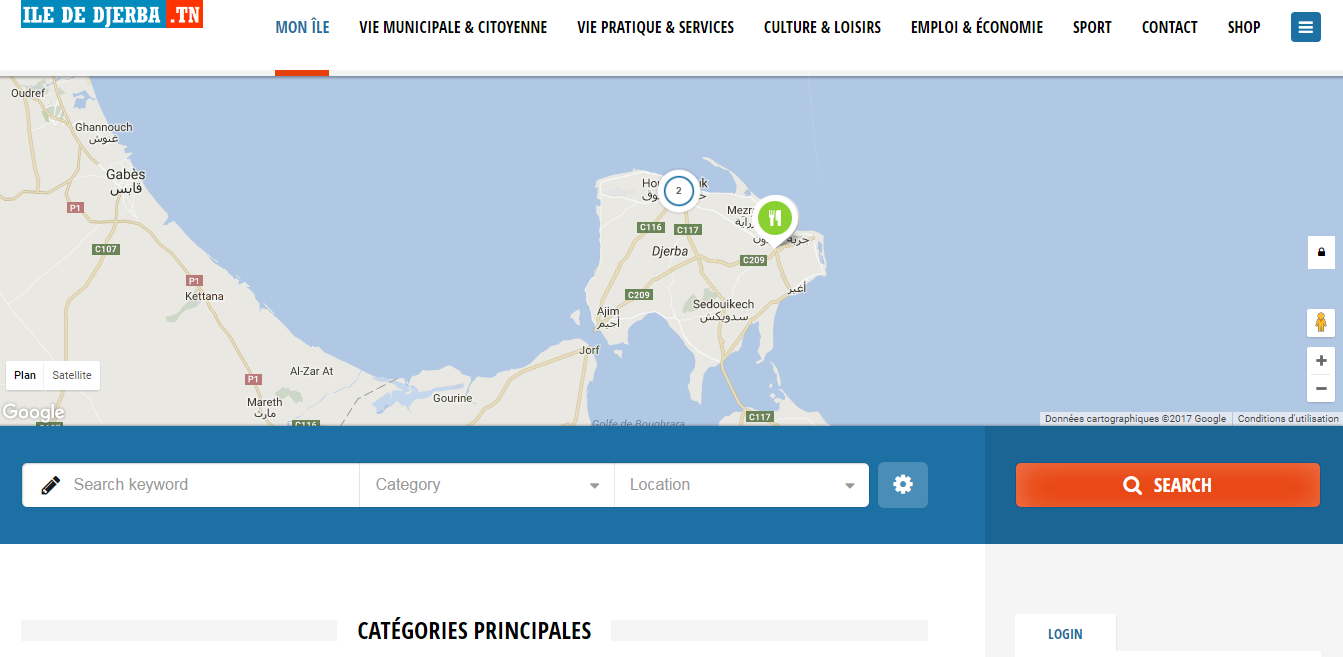This screenshot has width=1343, height=657.
Task: Open the MON ÎLE menu
Action: tap(302, 28)
